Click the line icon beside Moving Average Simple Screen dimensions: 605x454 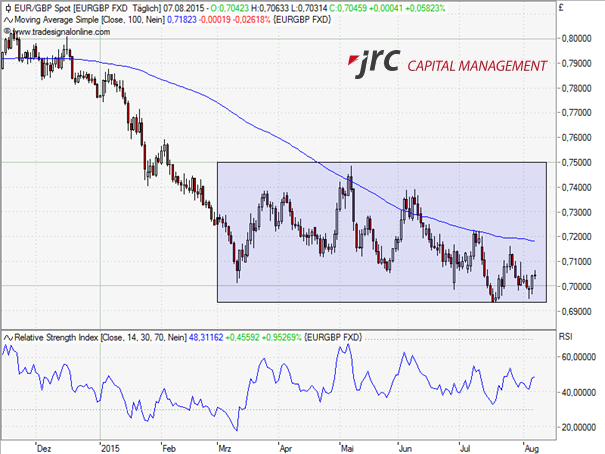tap(8, 19)
